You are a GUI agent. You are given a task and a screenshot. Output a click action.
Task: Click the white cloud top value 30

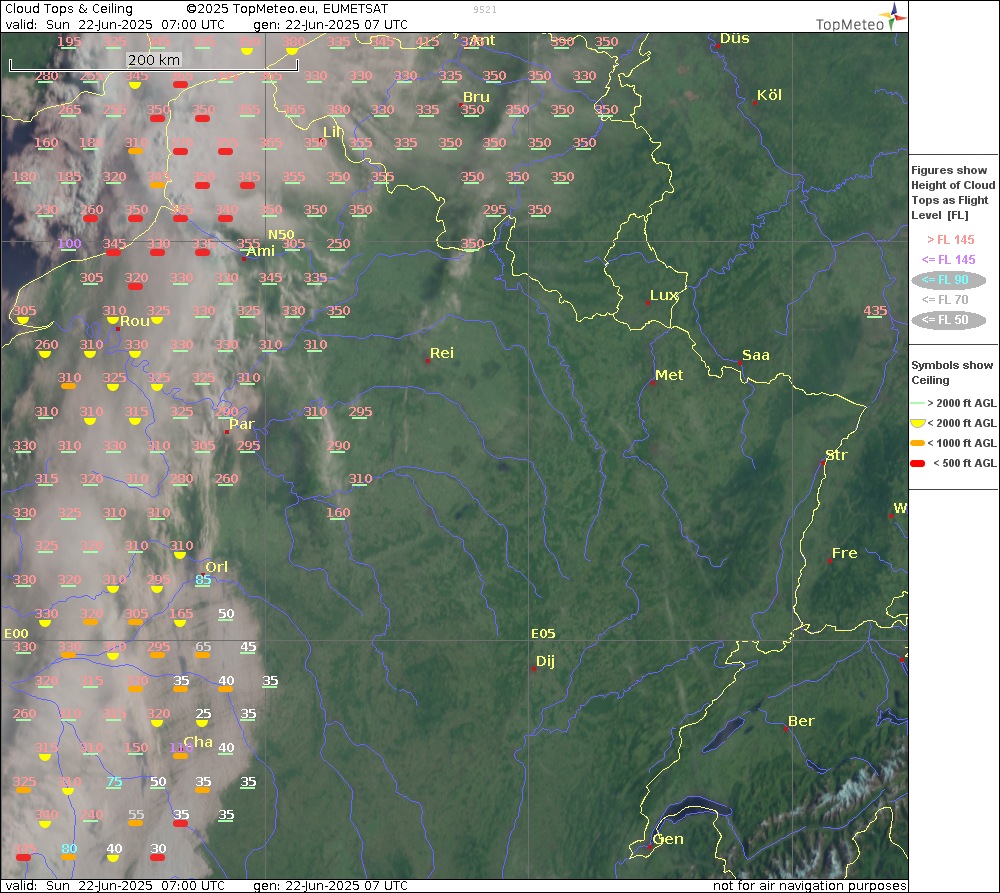click(158, 848)
